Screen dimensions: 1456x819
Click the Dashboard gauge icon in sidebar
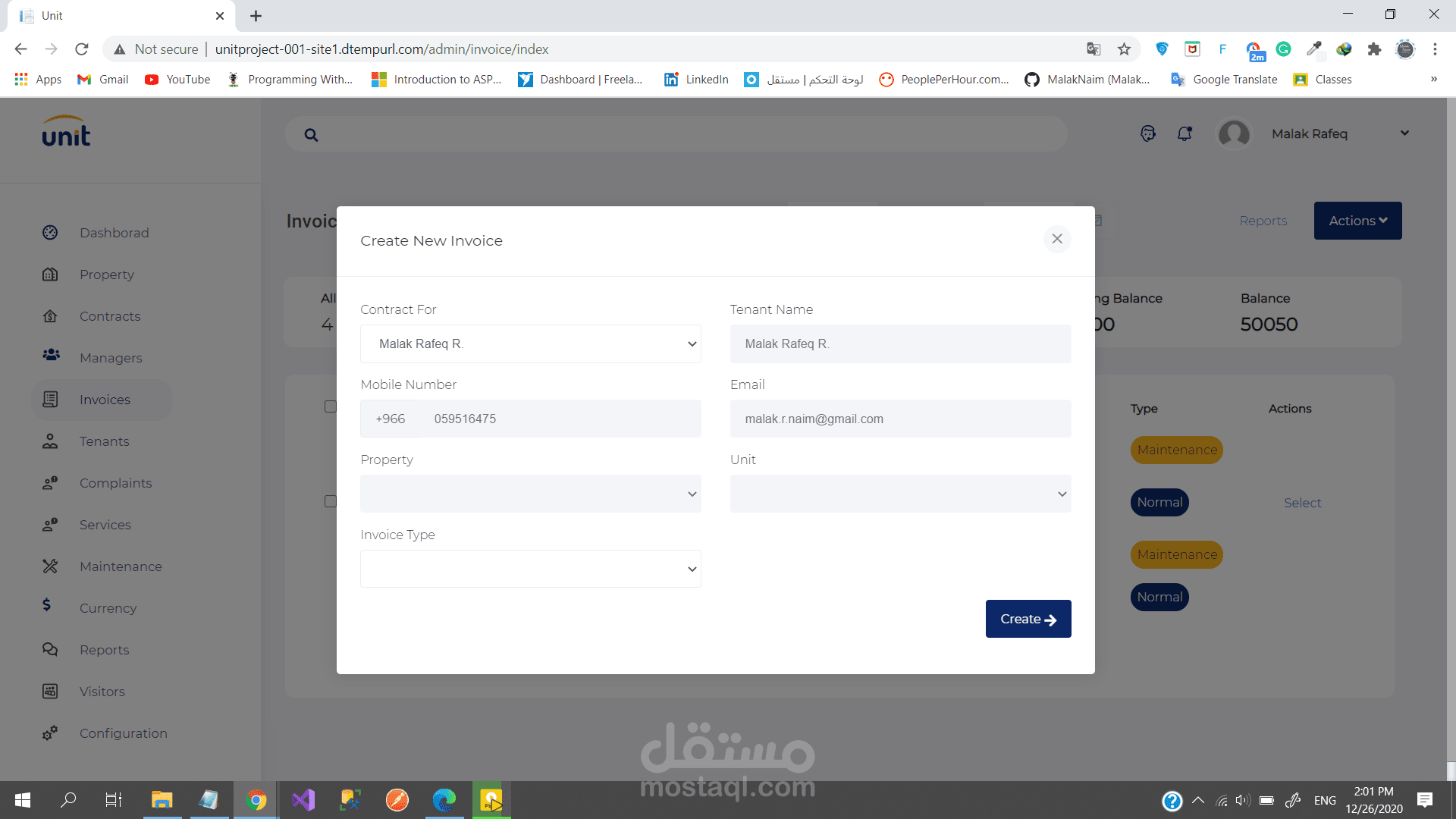[x=50, y=233]
